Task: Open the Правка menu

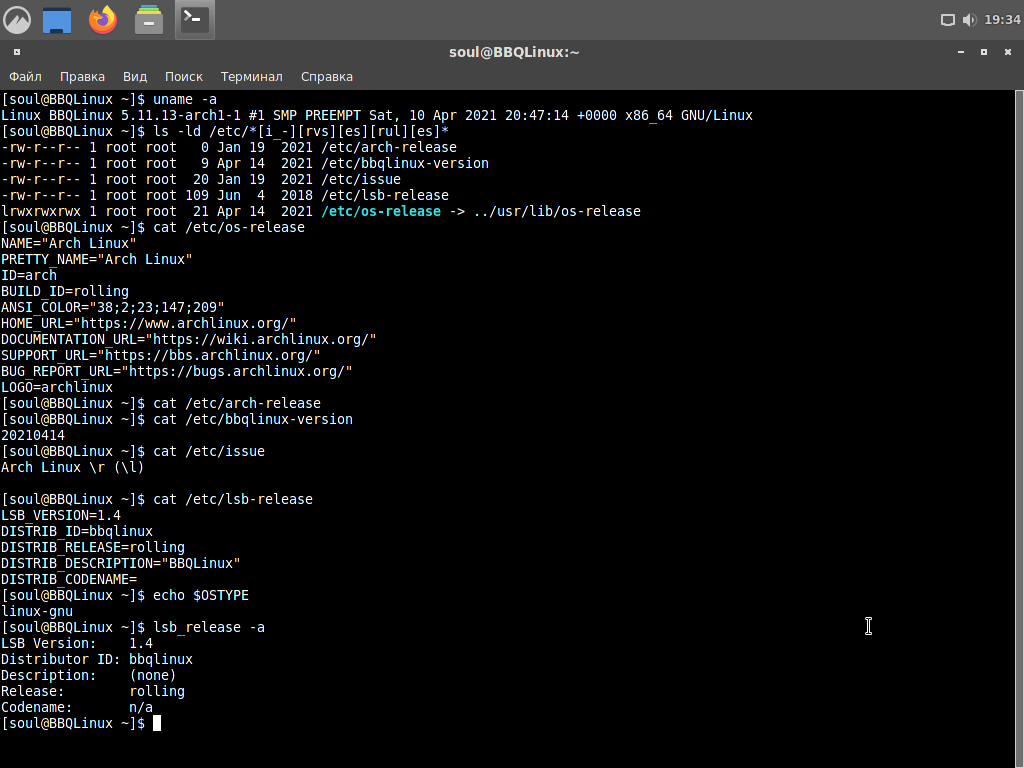Action: (x=82, y=77)
